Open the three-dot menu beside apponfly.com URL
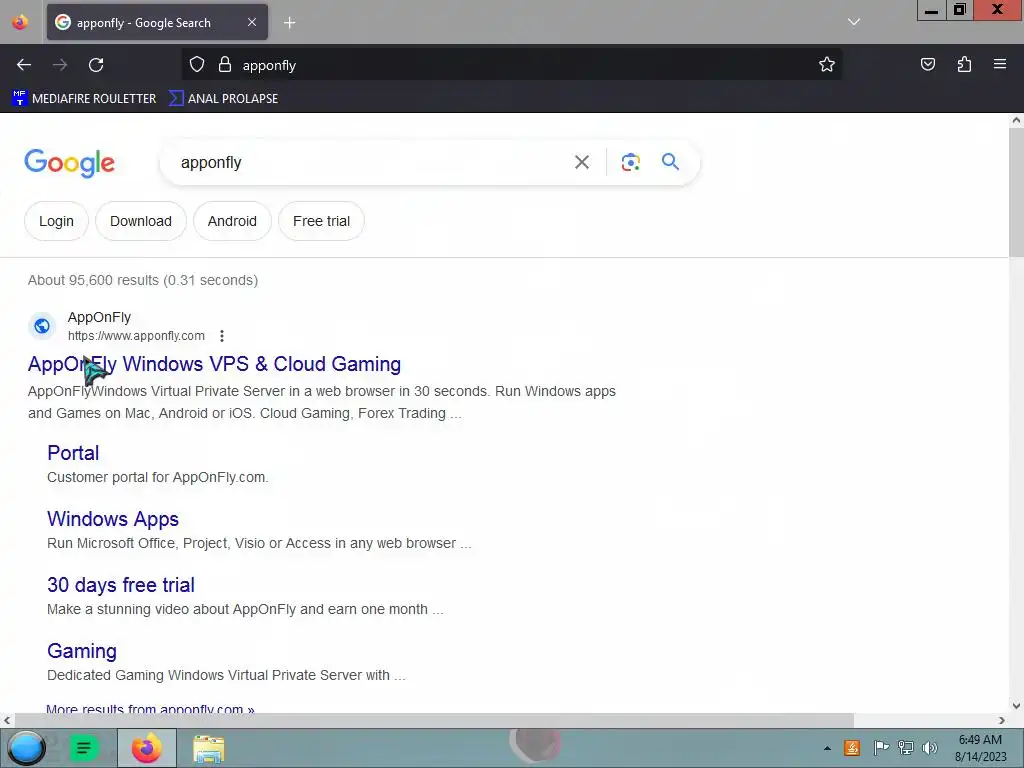The width and height of the screenshot is (1024, 768). tap(222, 336)
